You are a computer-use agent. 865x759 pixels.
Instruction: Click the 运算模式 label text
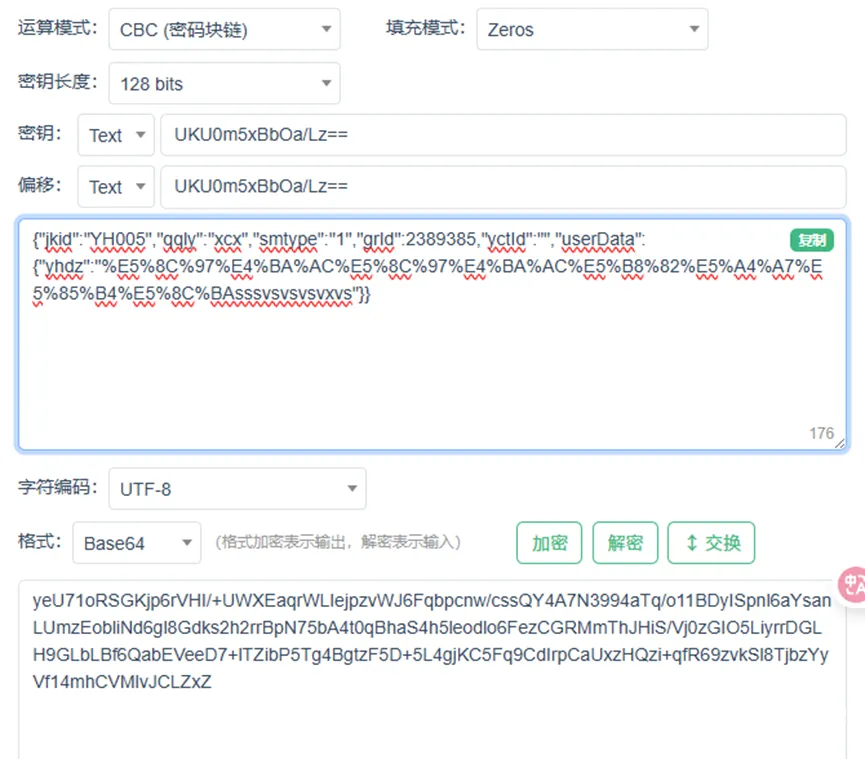pos(58,28)
